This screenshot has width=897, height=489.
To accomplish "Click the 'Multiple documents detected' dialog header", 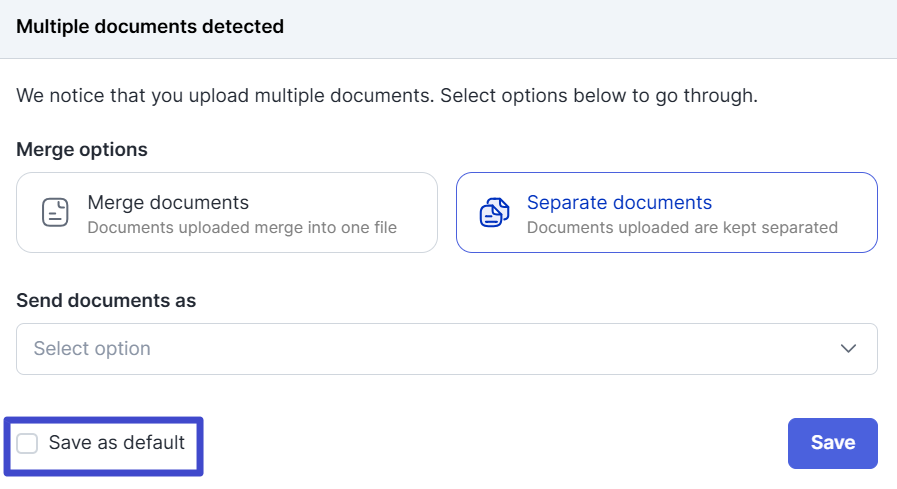I will coord(150,27).
